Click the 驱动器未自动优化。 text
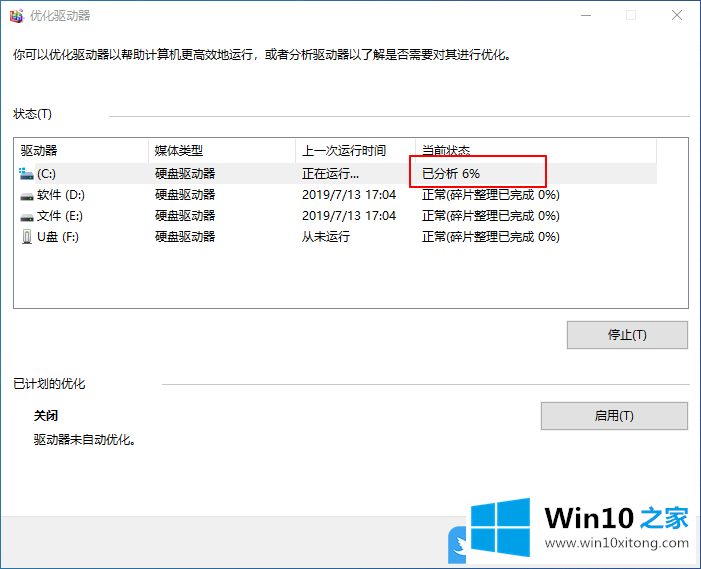This screenshot has width=701, height=569. point(84,440)
